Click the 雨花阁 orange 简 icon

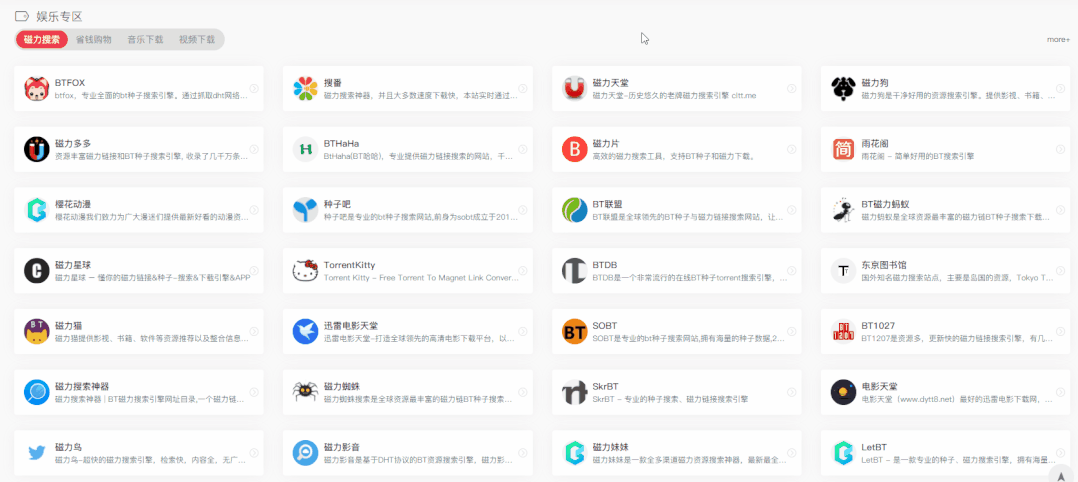(843, 149)
